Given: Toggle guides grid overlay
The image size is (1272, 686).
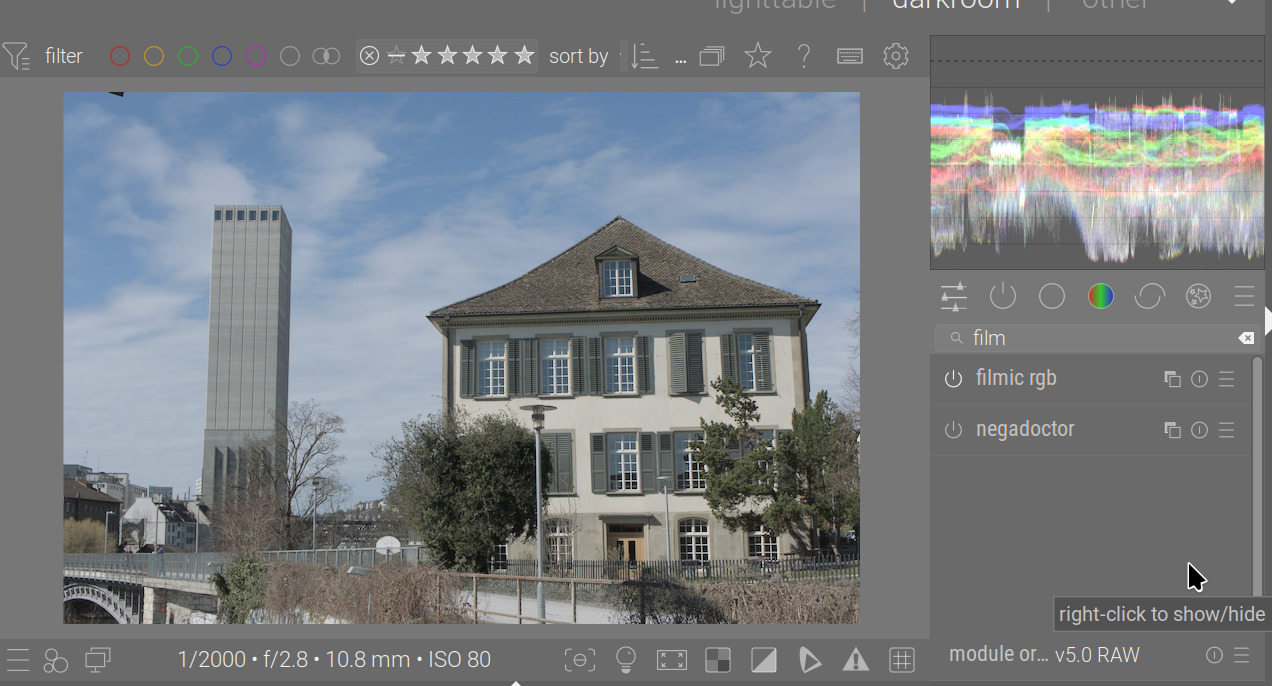Looking at the screenshot, I should [902, 660].
